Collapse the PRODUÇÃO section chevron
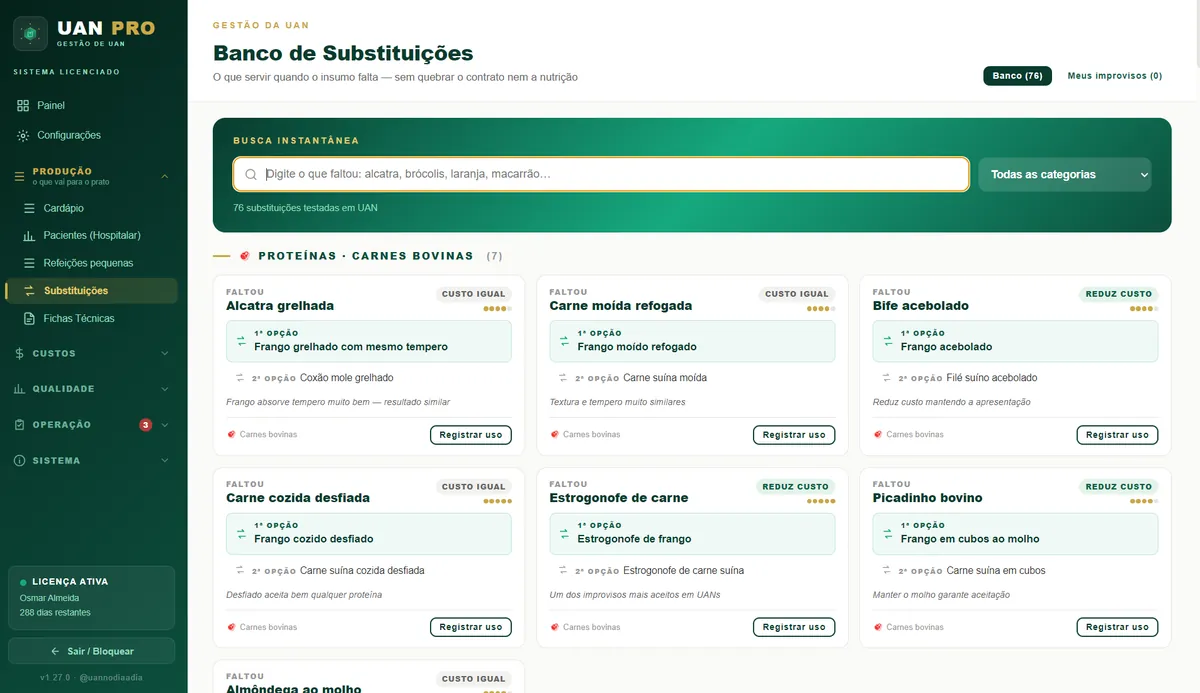This screenshot has height=693, width=1200. tap(165, 176)
